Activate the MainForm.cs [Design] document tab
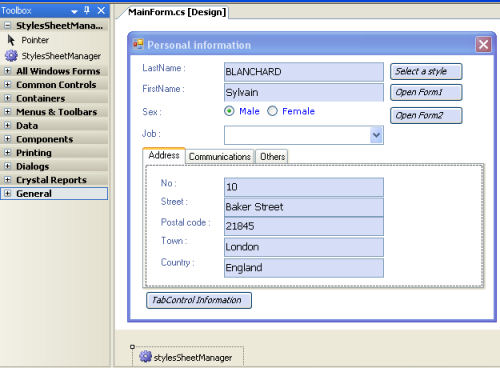The image size is (500, 368). point(177,12)
